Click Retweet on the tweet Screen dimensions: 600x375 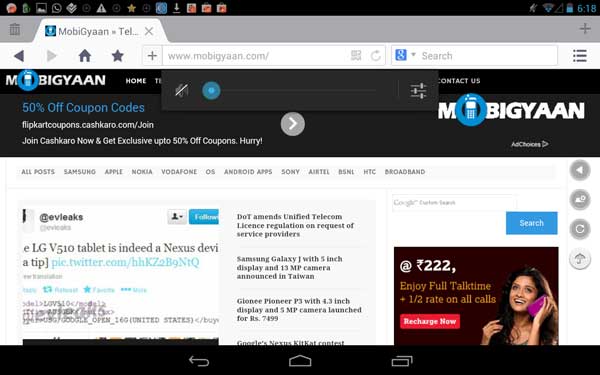click(60, 290)
